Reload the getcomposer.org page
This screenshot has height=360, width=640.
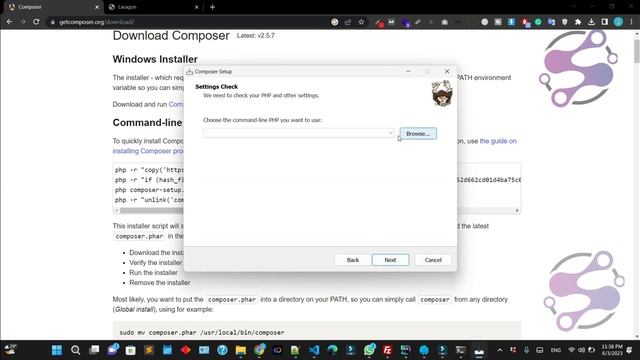(x=36, y=22)
